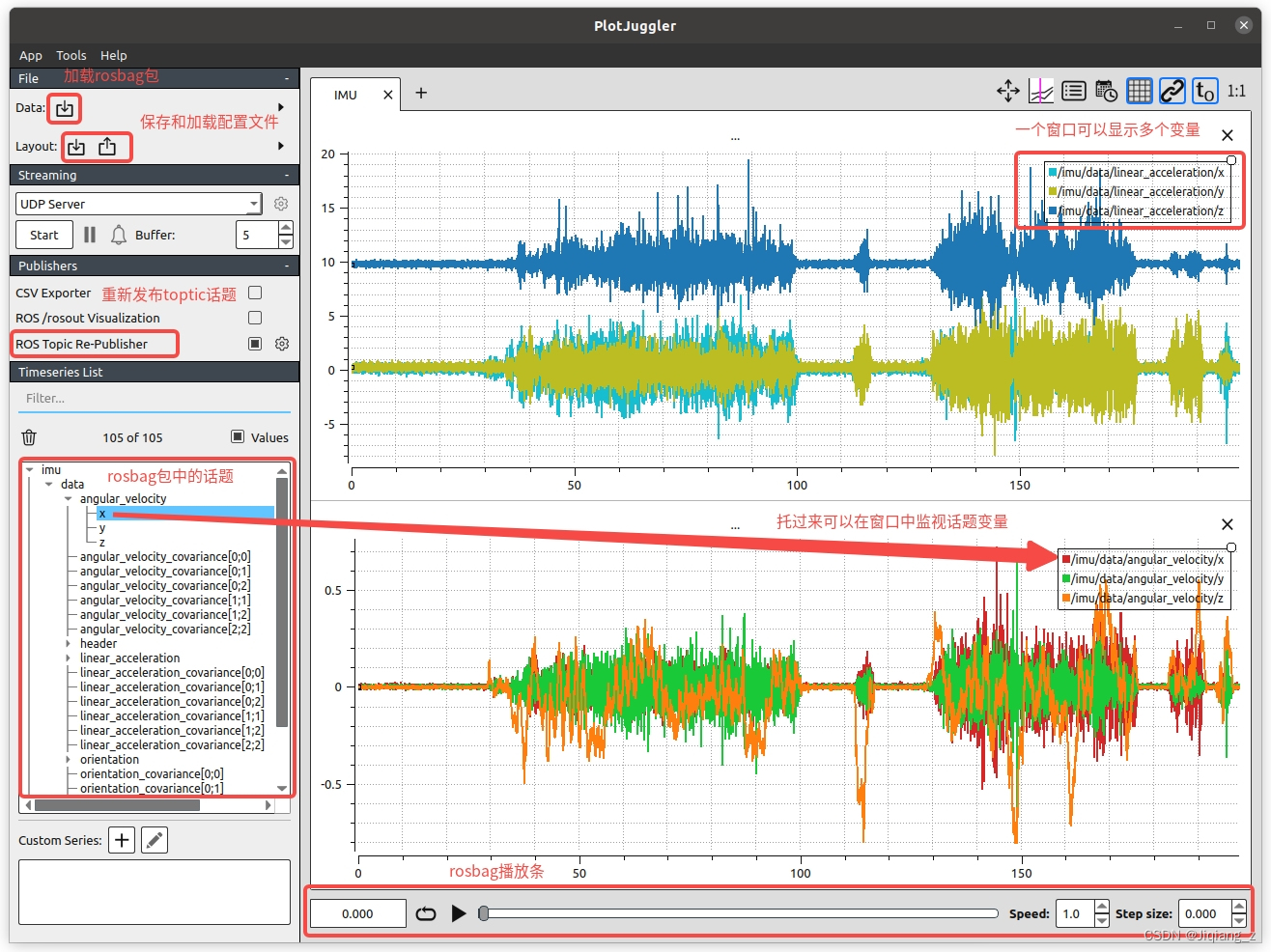Collapse the Streaming panel section

coord(287,176)
